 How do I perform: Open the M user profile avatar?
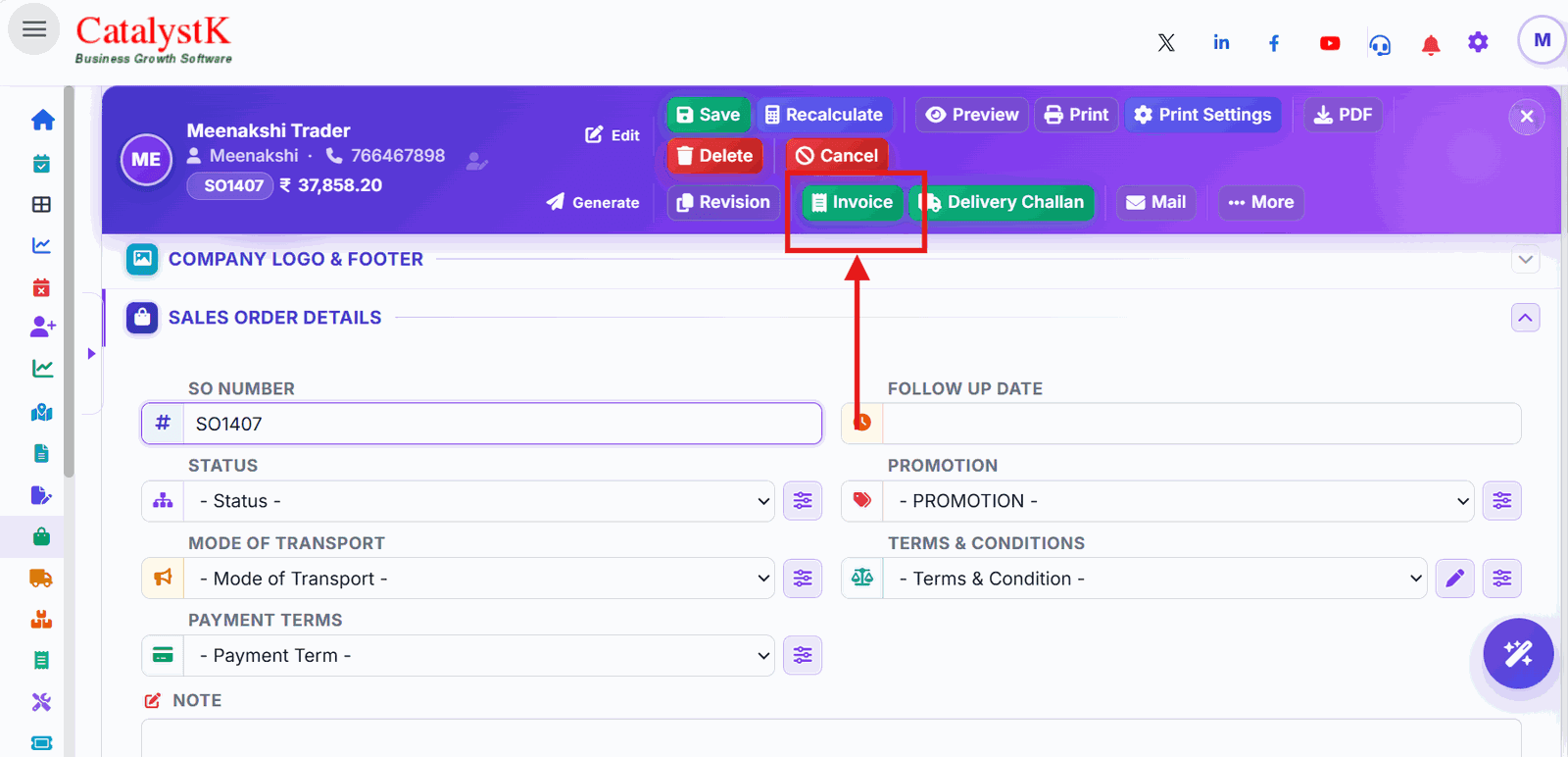1542,40
